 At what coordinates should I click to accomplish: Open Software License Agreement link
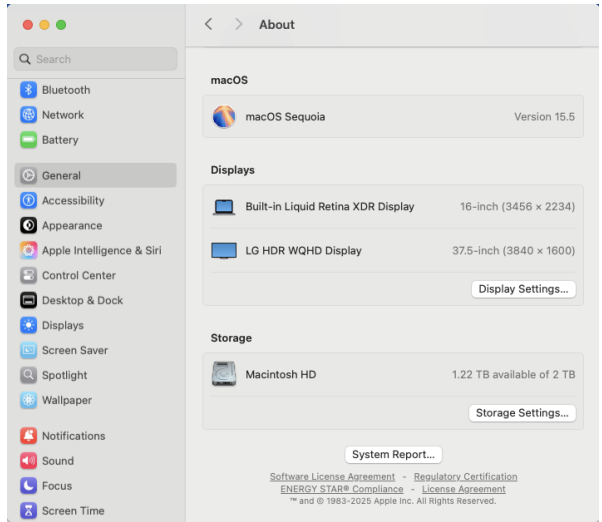(x=332, y=477)
